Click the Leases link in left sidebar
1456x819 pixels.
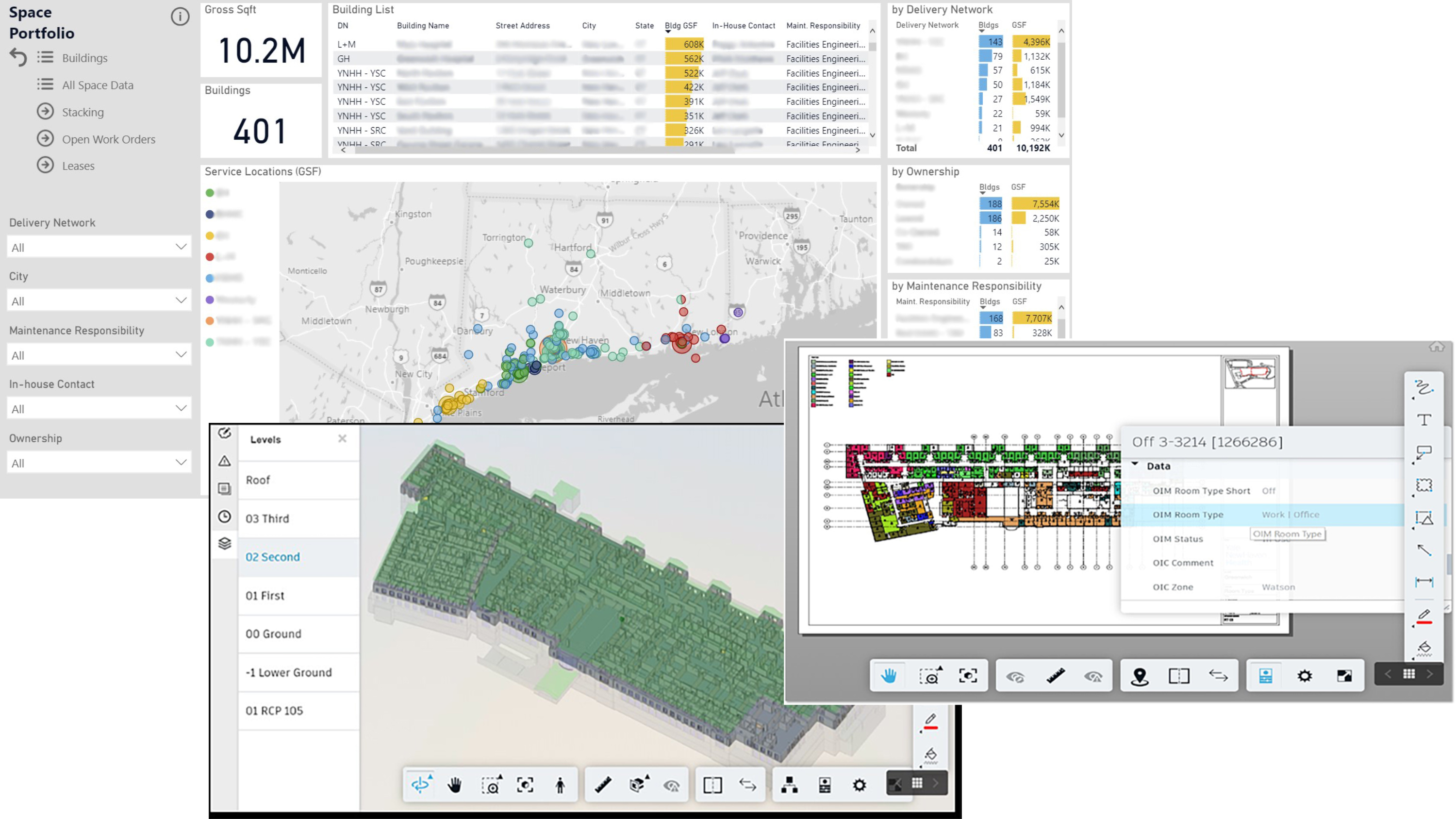pos(79,165)
